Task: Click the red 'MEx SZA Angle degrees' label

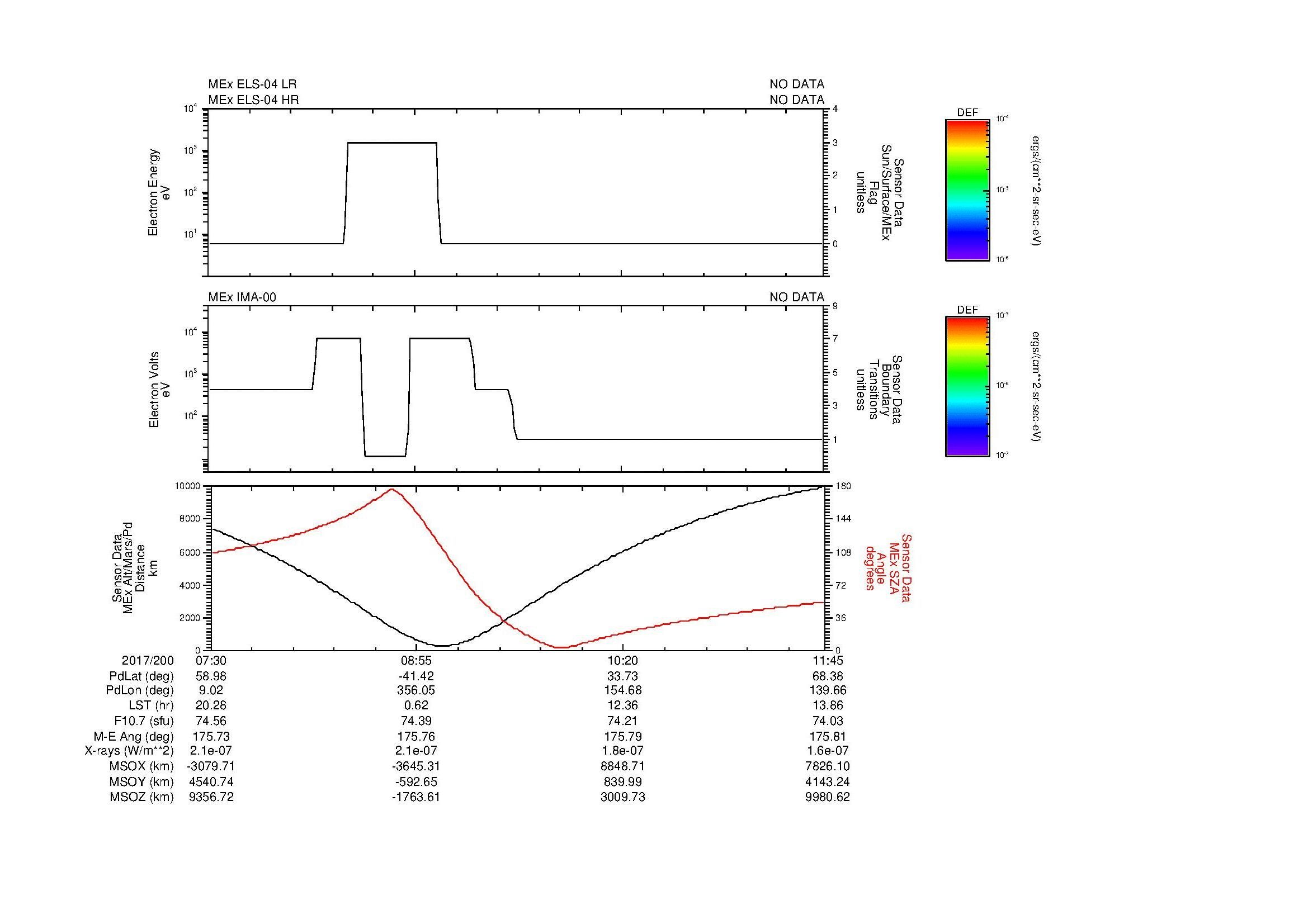Action: coord(887,567)
